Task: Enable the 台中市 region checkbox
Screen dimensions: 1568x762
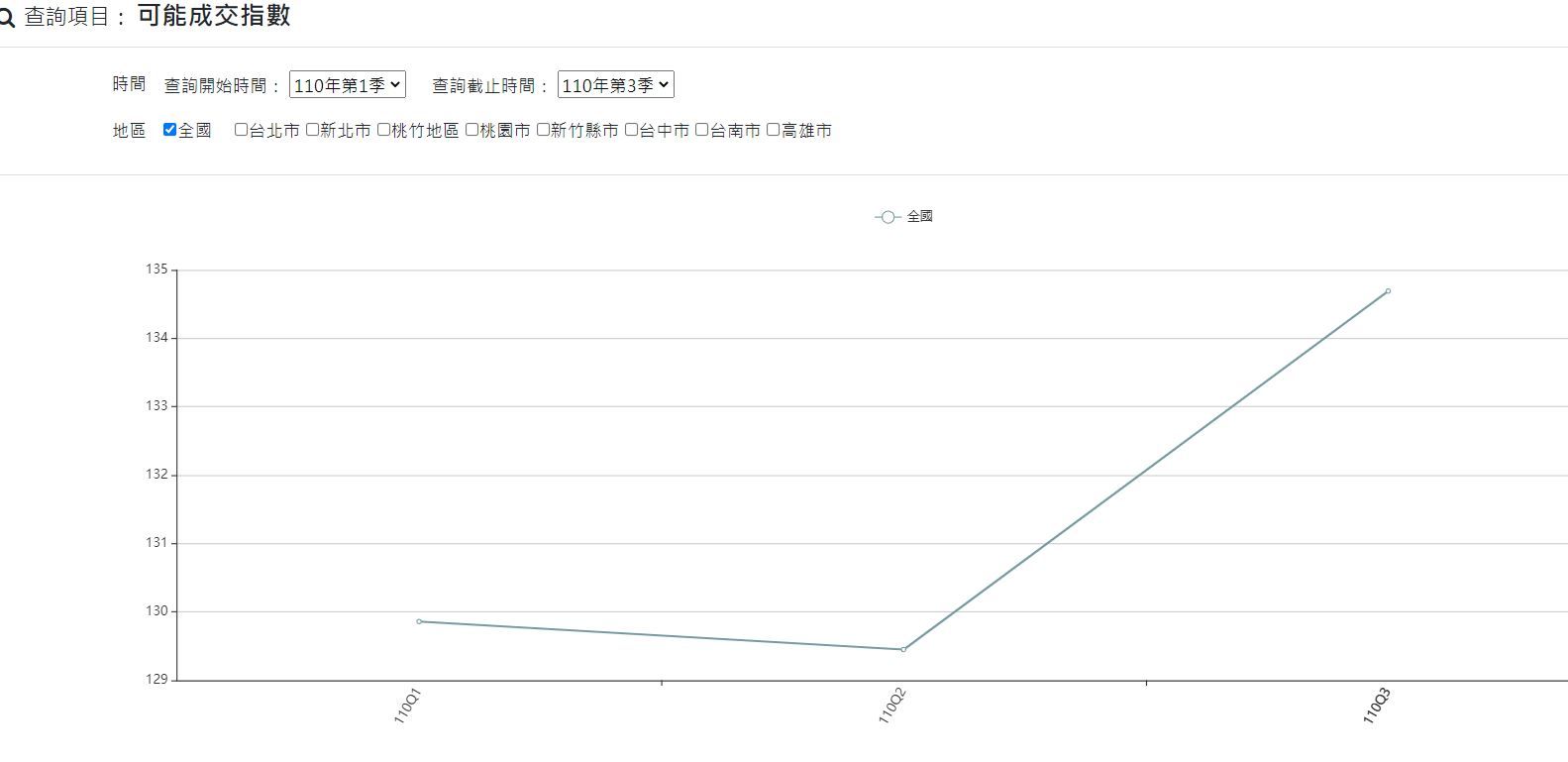Action: click(x=631, y=130)
